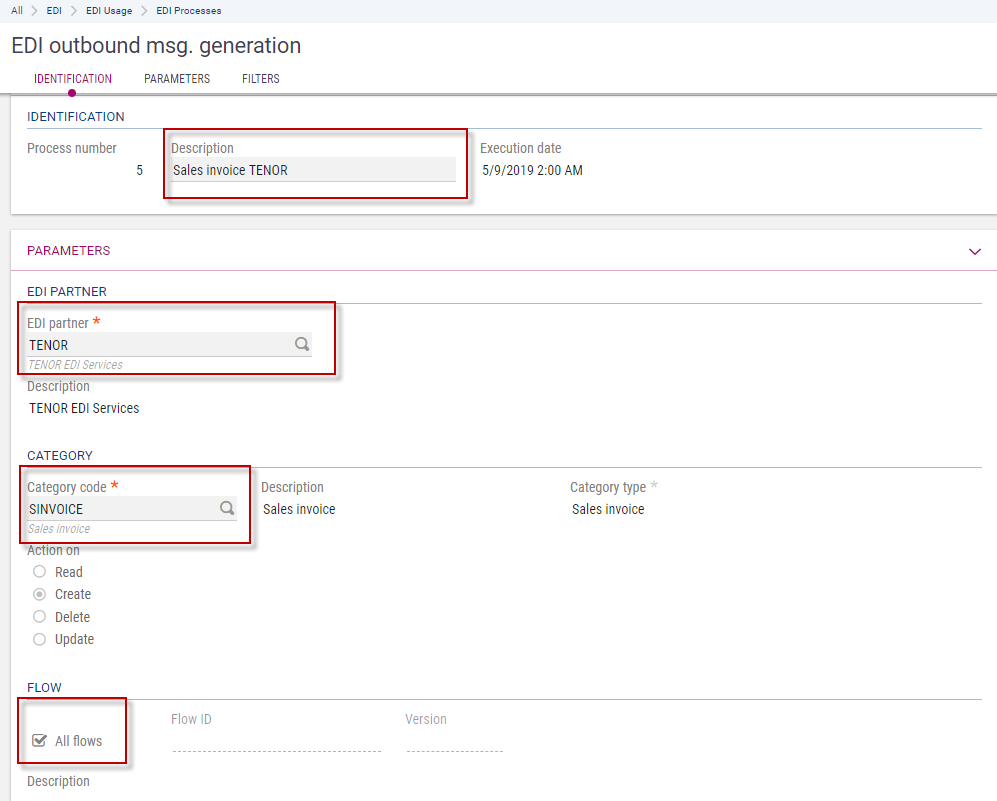Click the Description field containing Sales invoice TENOR
997x801 pixels.
click(x=312, y=170)
